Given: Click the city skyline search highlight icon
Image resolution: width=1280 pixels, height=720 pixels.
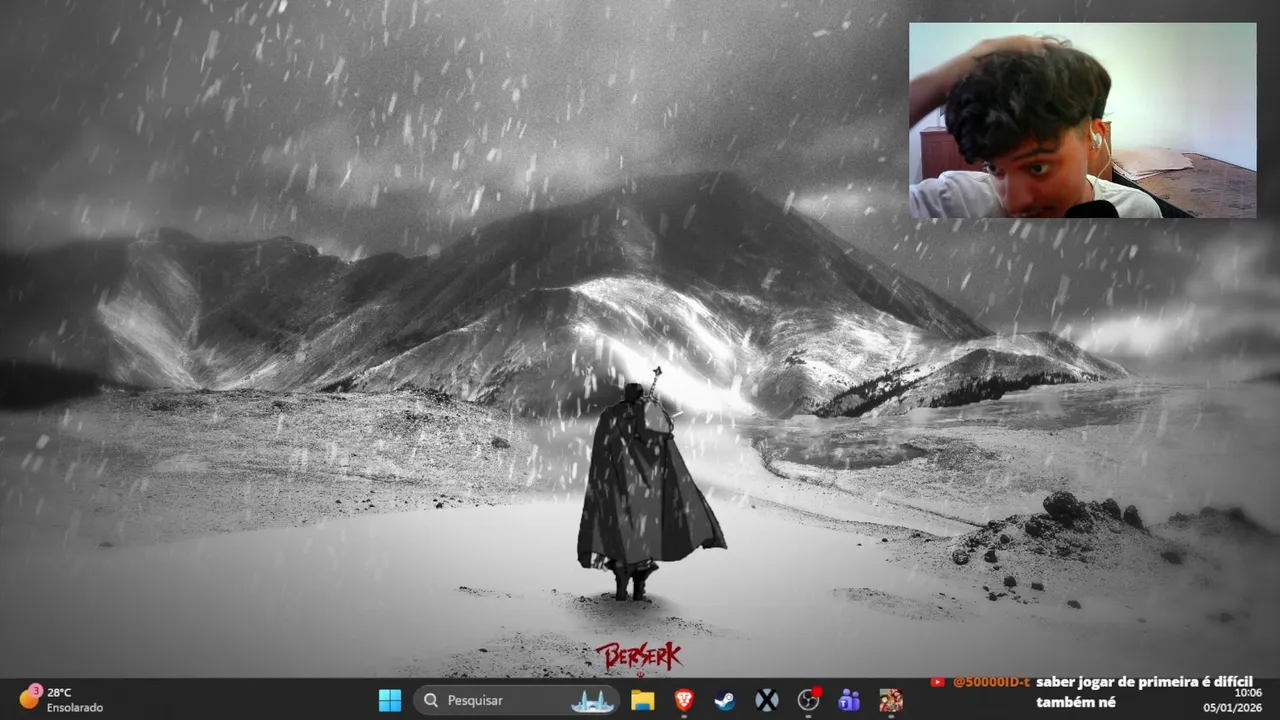Looking at the screenshot, I should click(x=593, y=701).
